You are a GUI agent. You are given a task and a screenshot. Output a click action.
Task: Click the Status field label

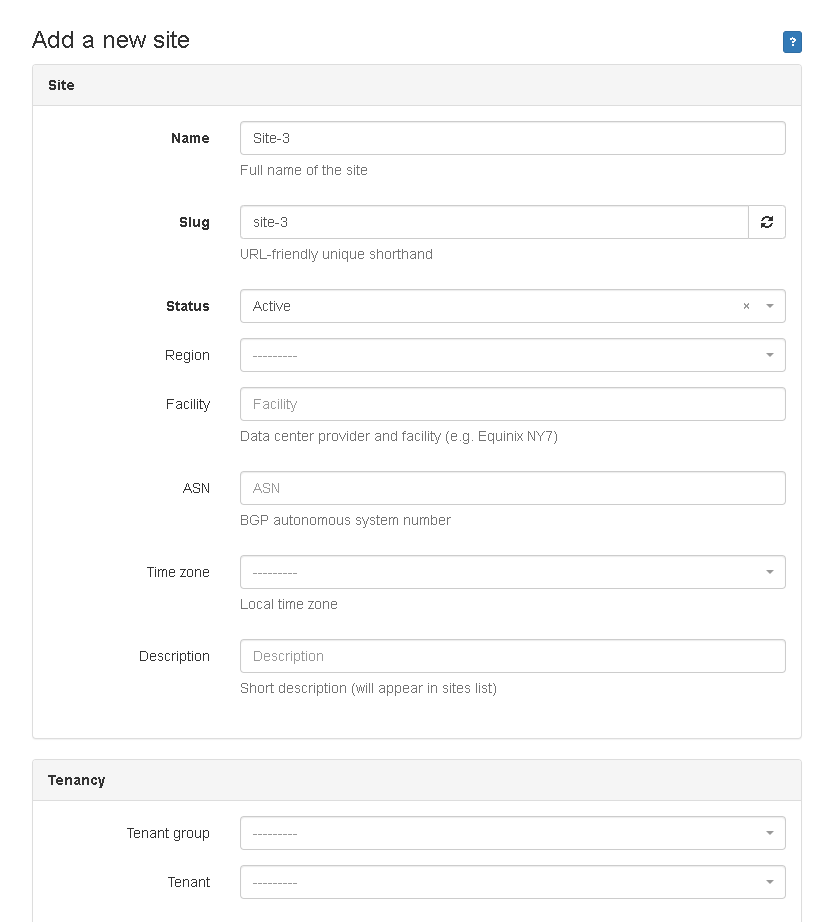[x=188, y=306]
